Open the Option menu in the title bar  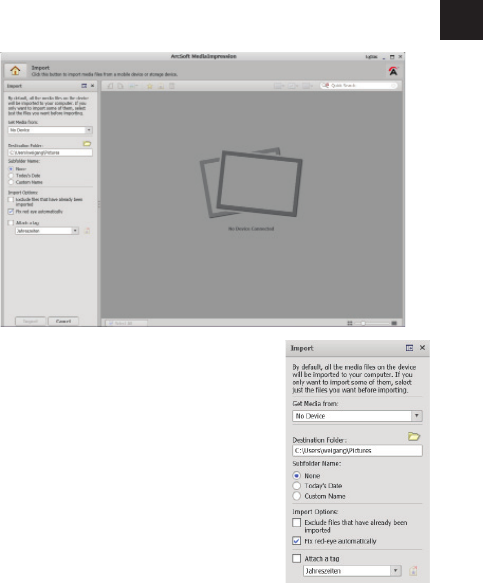click(x=371, y=57)
